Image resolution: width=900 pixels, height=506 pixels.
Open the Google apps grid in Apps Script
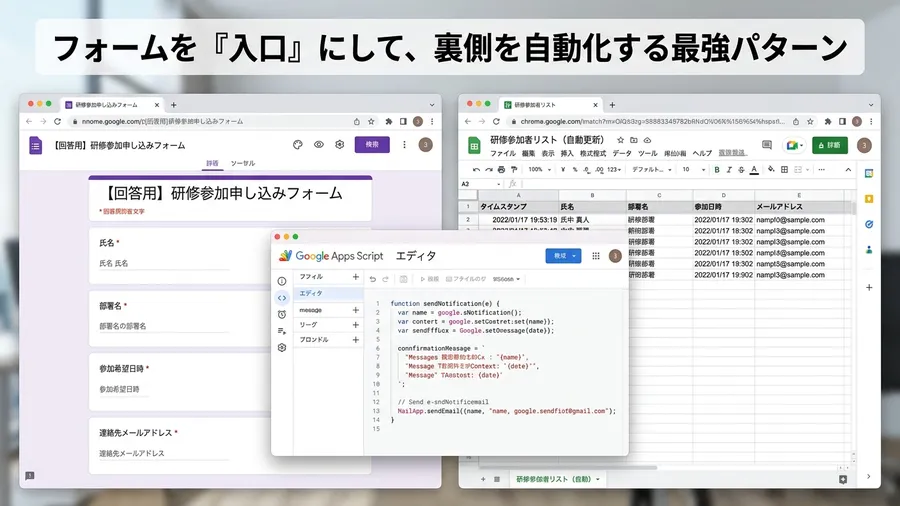pyautogui.click(x=596, y=256)
